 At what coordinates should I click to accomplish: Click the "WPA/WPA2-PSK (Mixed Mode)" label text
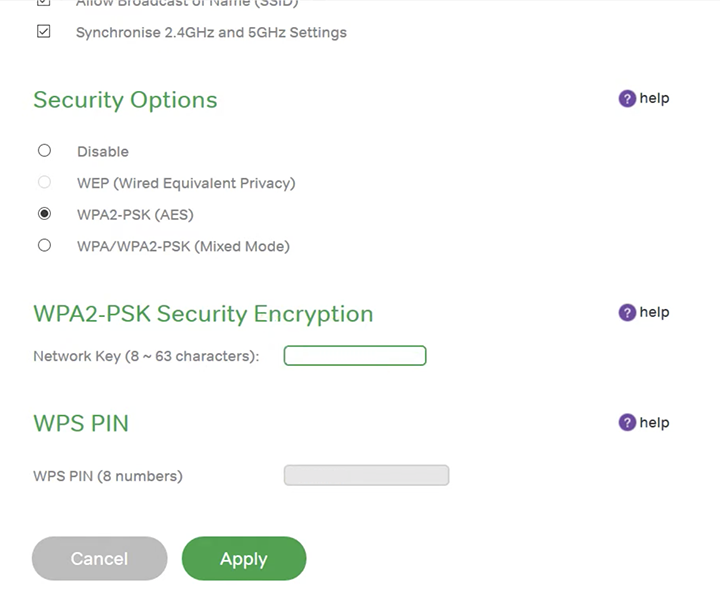coord(183,246)
